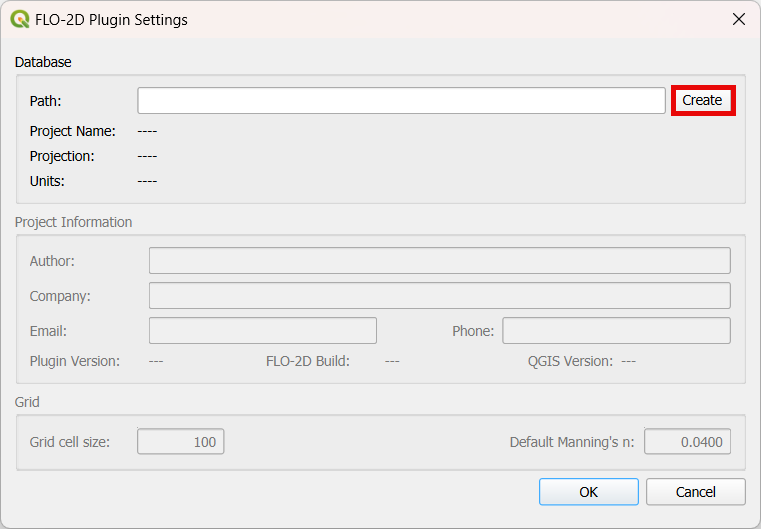The width and height of the screenshot is (761, 529).
Task: Click the QGIS logo in title bar
Action: click(x=19, y=19)
